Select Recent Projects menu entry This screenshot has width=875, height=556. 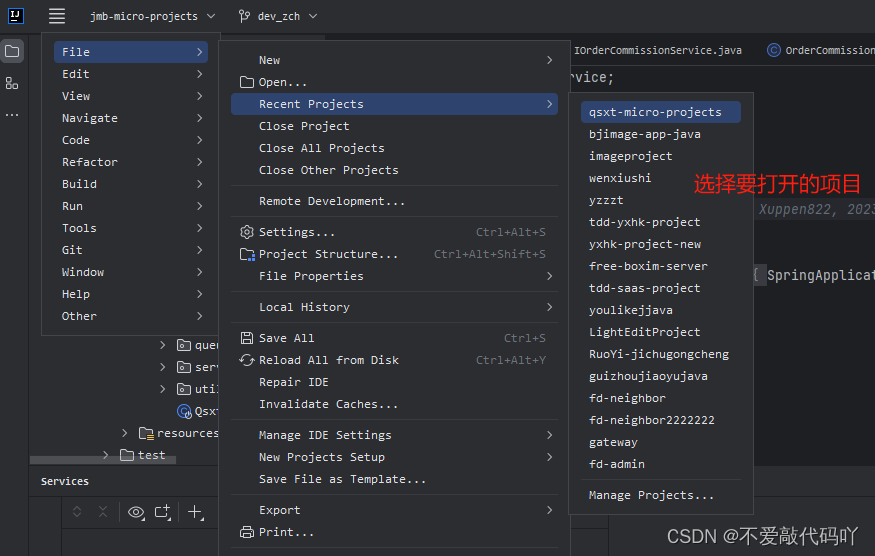pyautogui.click(x=395, y=104)
